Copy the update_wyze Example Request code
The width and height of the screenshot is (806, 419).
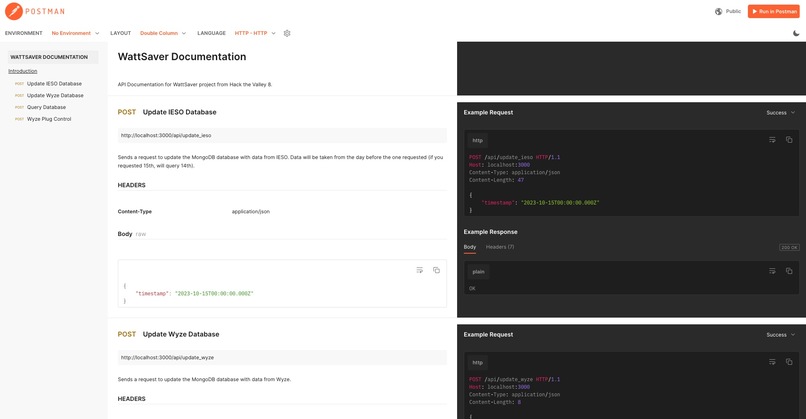coord(789,362)
